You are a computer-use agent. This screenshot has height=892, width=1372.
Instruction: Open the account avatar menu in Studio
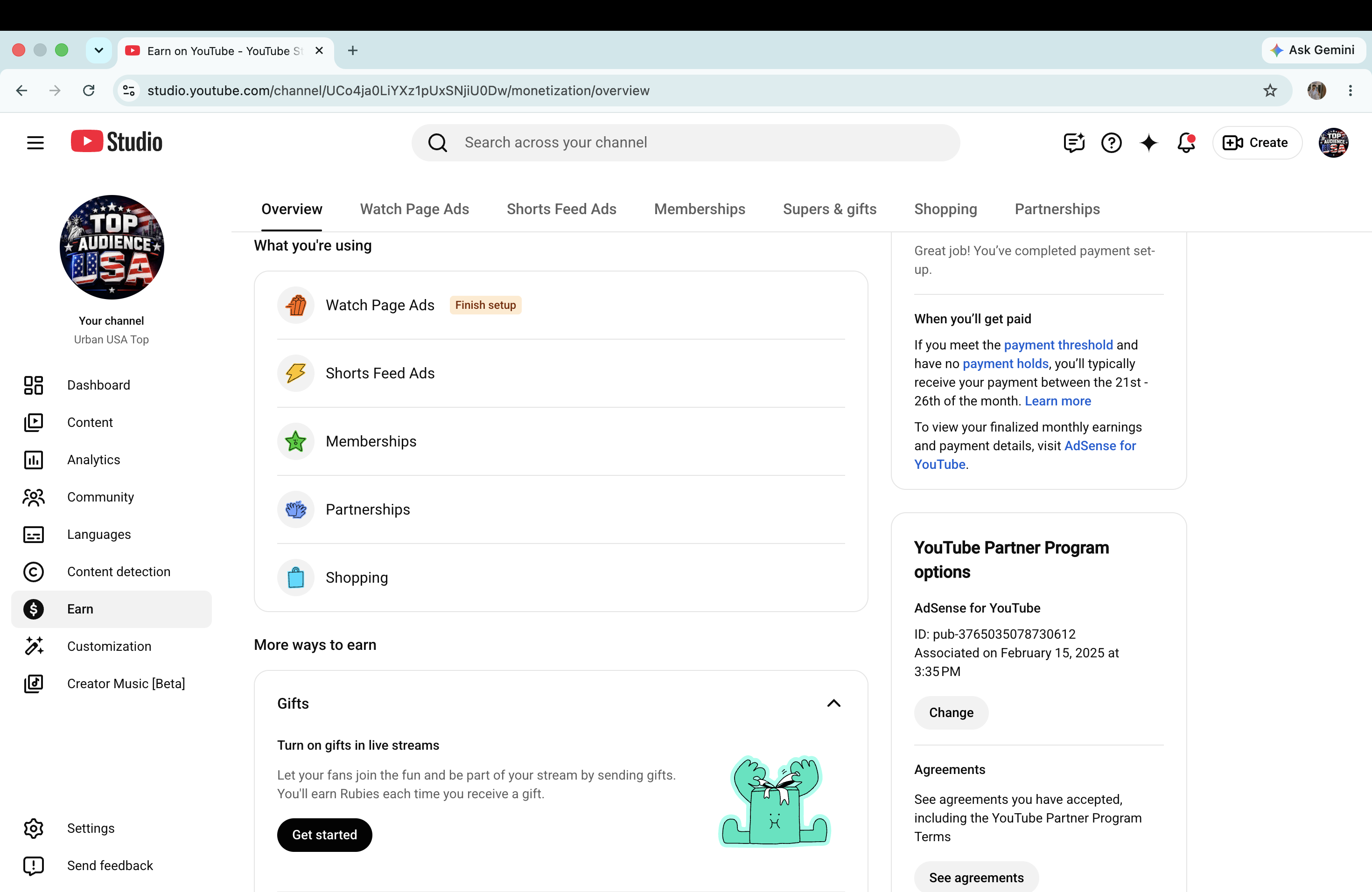point(1333,142)
